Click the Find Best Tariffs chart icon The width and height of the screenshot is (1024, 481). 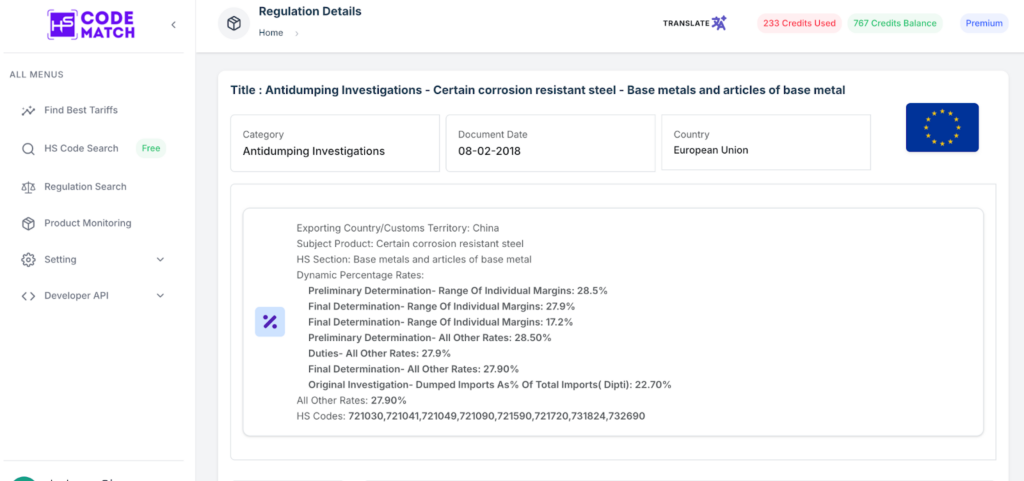[x=28, y=110]
